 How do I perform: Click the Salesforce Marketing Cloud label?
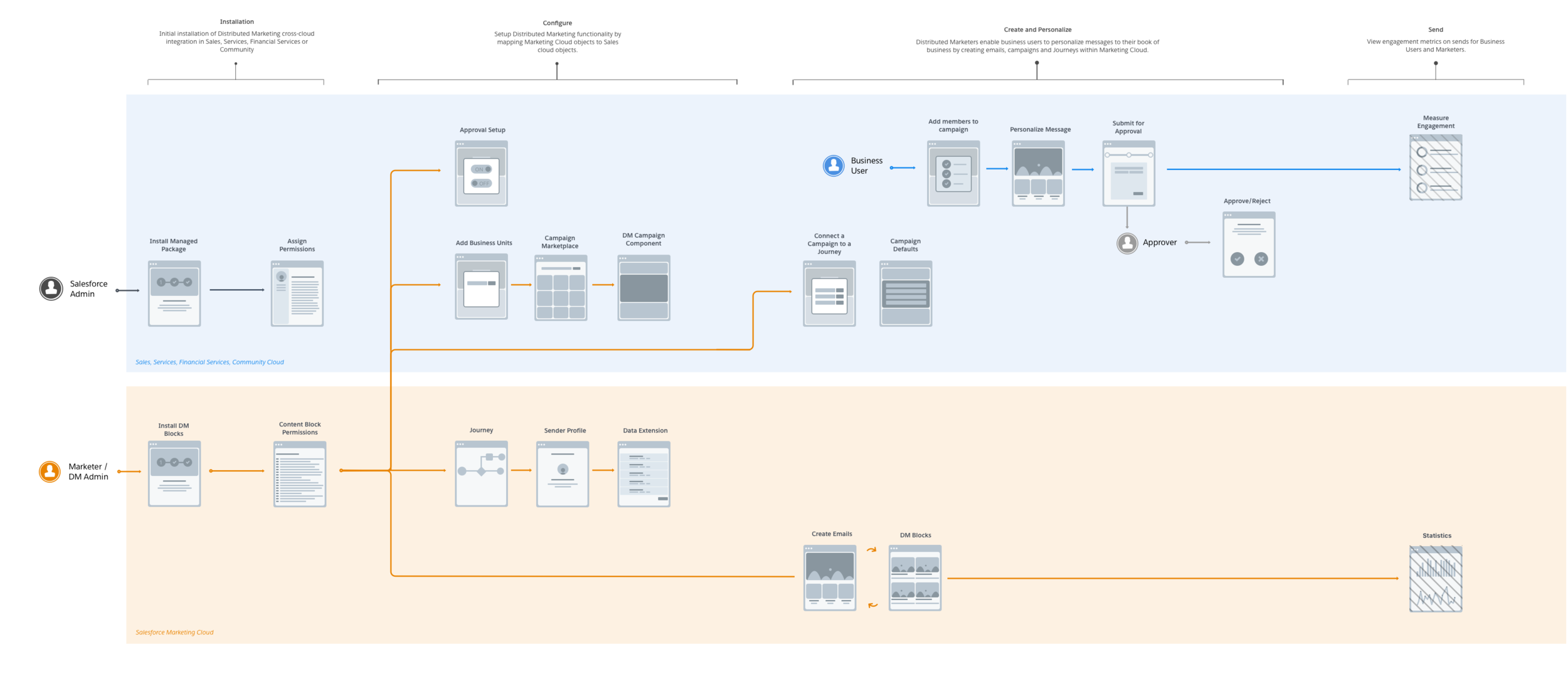pyautogui.click(x=174, y=632)
